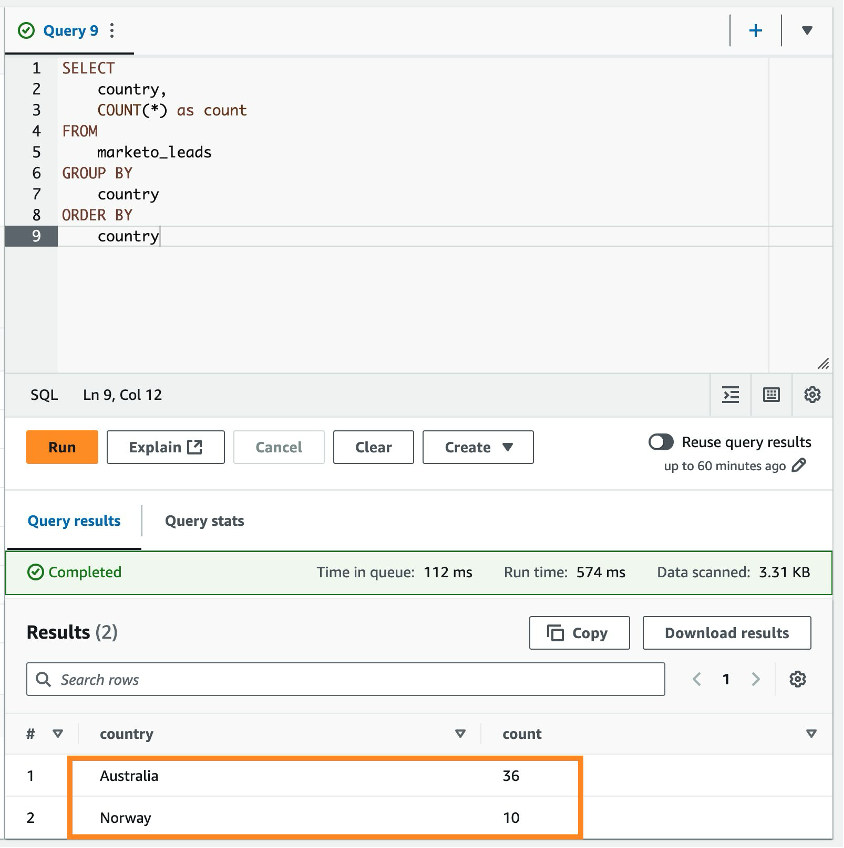Run the SQL query
Screen dimensions: 844x848
tap(61, 447)
